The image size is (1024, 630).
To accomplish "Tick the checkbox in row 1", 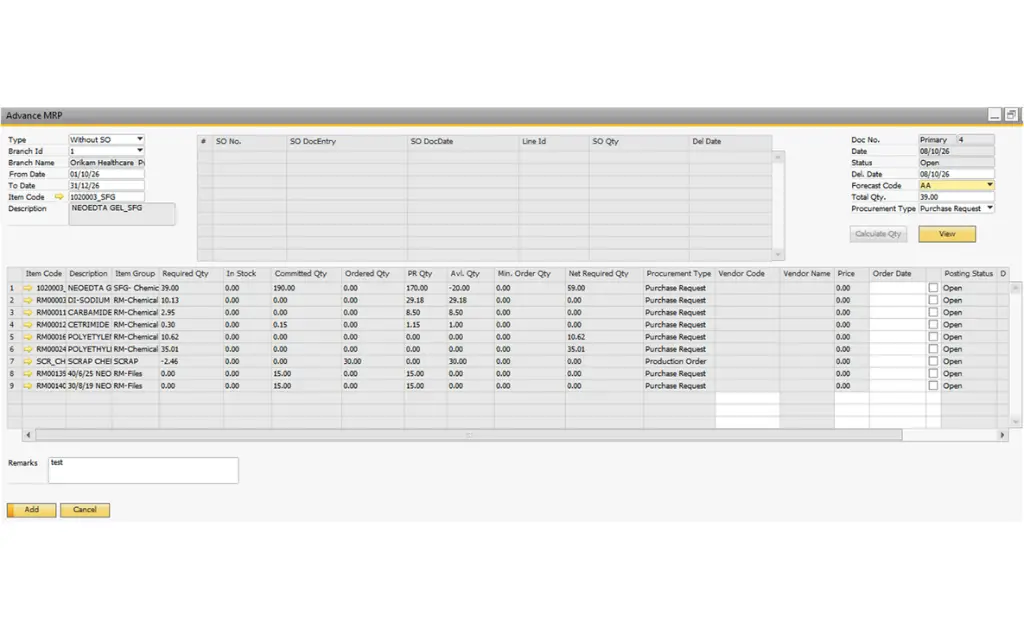I will [x=933, y=288].
